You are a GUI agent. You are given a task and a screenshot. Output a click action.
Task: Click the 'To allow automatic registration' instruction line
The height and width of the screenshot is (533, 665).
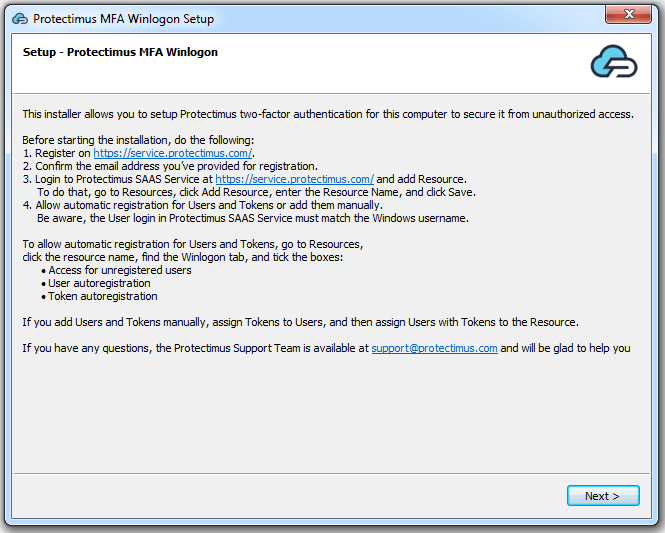coord(193,244)
